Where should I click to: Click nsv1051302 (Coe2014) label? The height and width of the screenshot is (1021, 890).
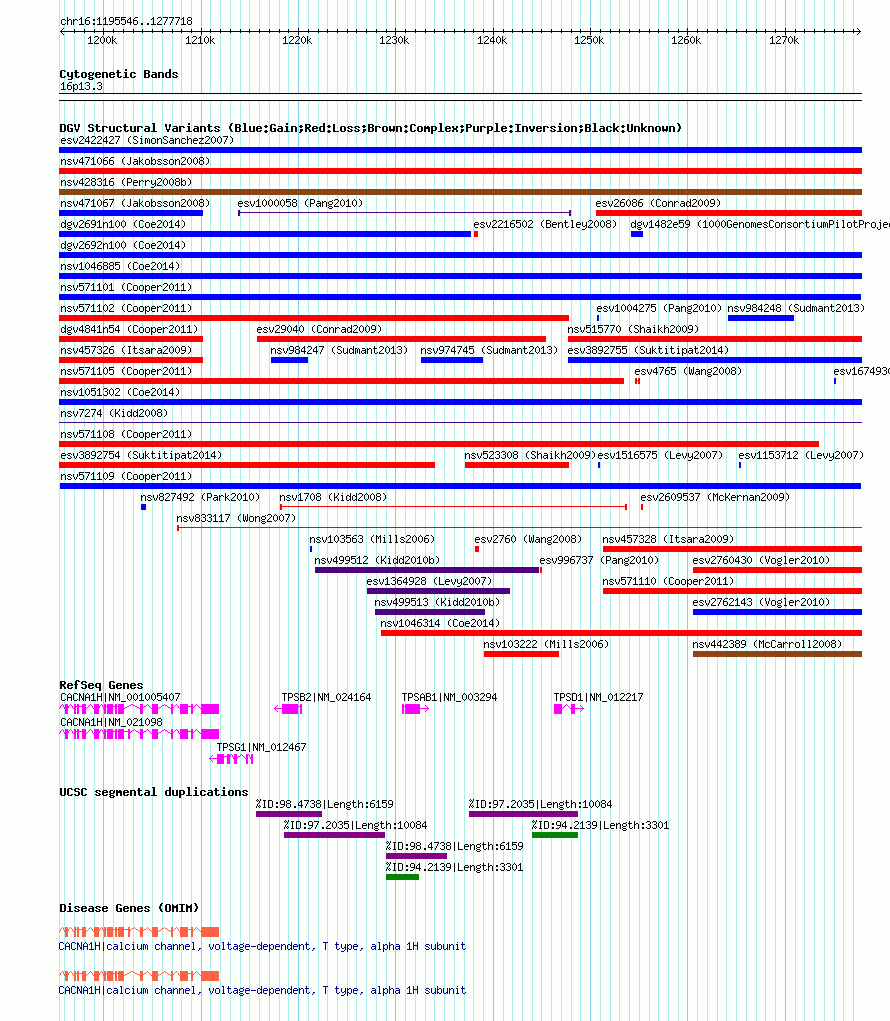[120, 391]
